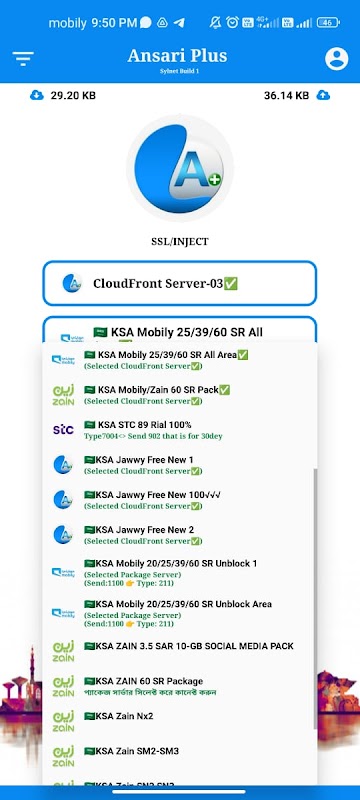Tap the KSA Mobily 25/39/60 SR All dropdown
The image size is (360, 800).
point(179,330)
